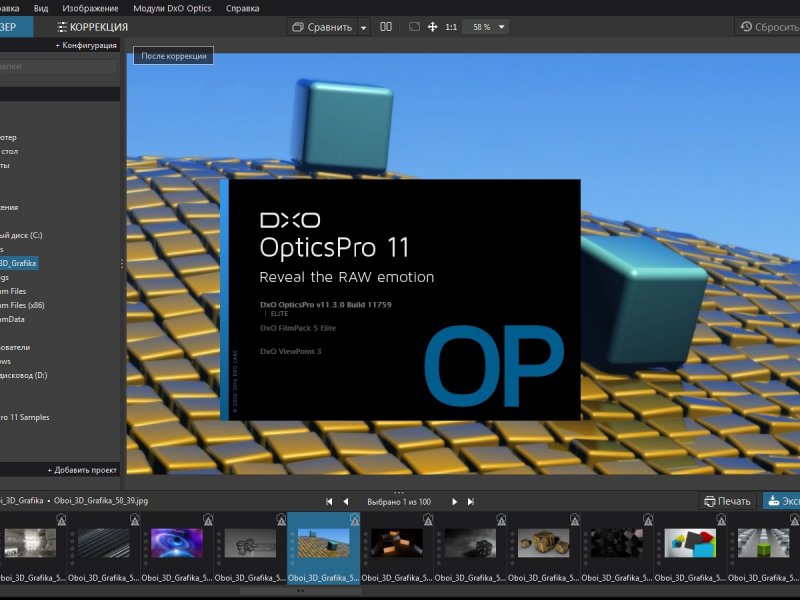Select the DVD drive (D:) tree item
Viewport: 800px width, 600px height.
pyautogui.click(x=23, y=375)
